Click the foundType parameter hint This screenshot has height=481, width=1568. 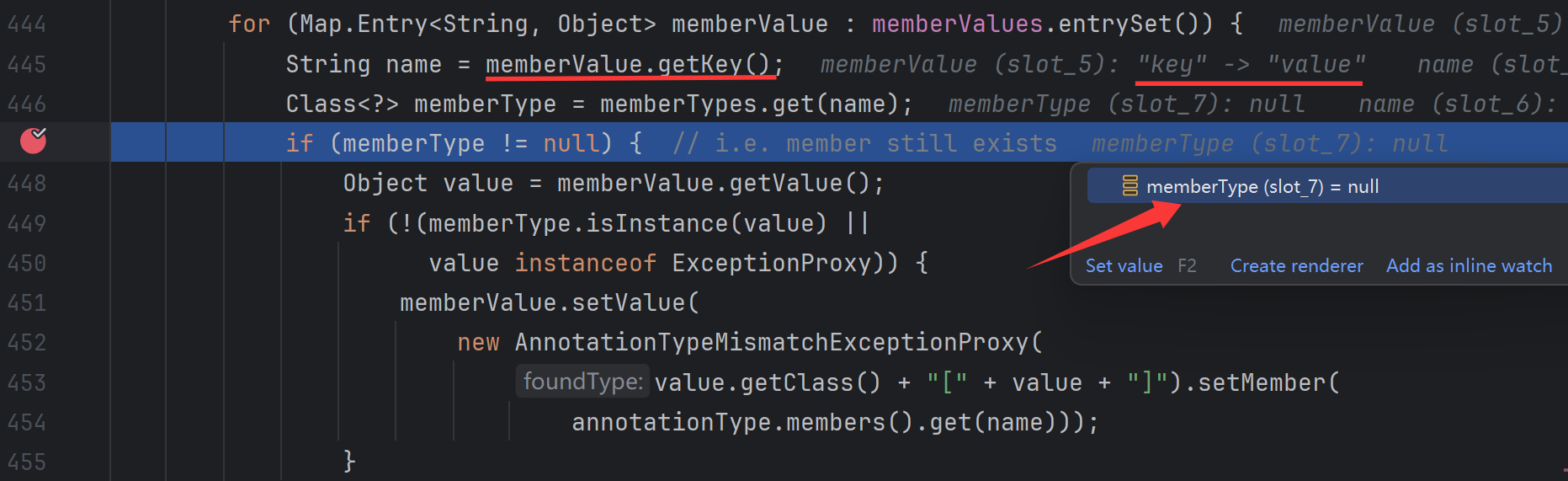click(x=582, y=382)
